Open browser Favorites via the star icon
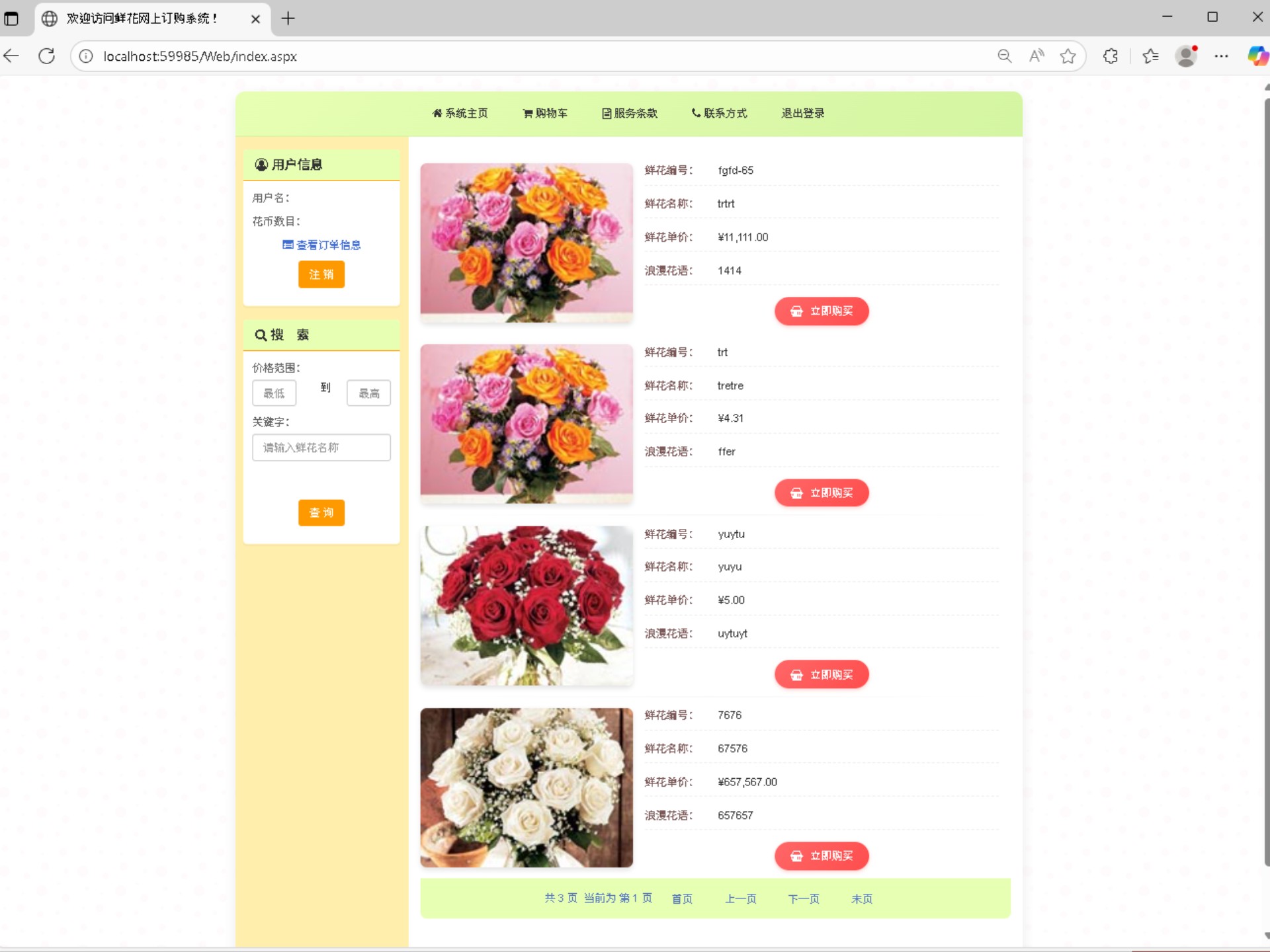Image resolution: width=1270 pixels, height=952 pixels. (1151, 56)
